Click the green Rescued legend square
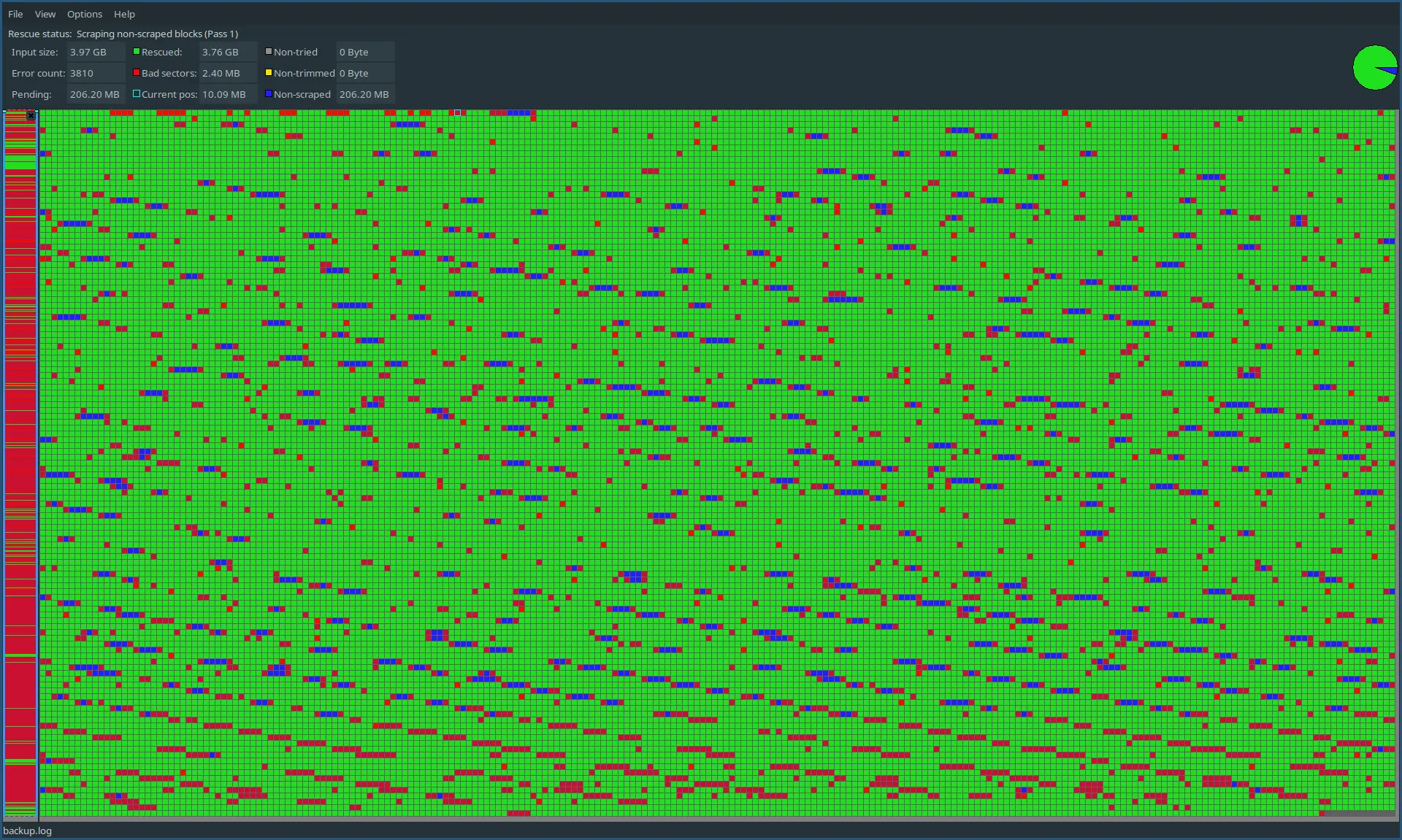Viewport: 1402px width, 840px height. coord(137,52)
